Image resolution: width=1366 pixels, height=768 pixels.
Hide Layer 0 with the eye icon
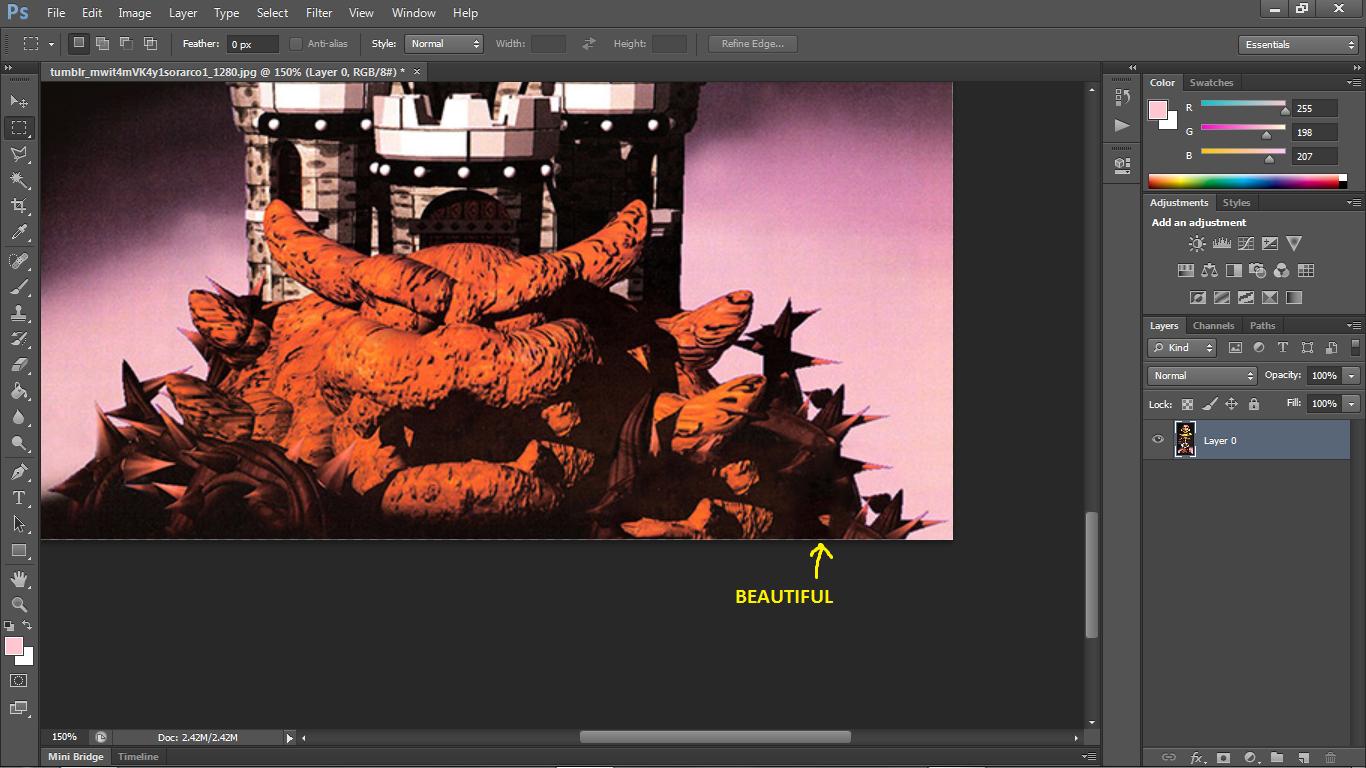click(1158, 440)
